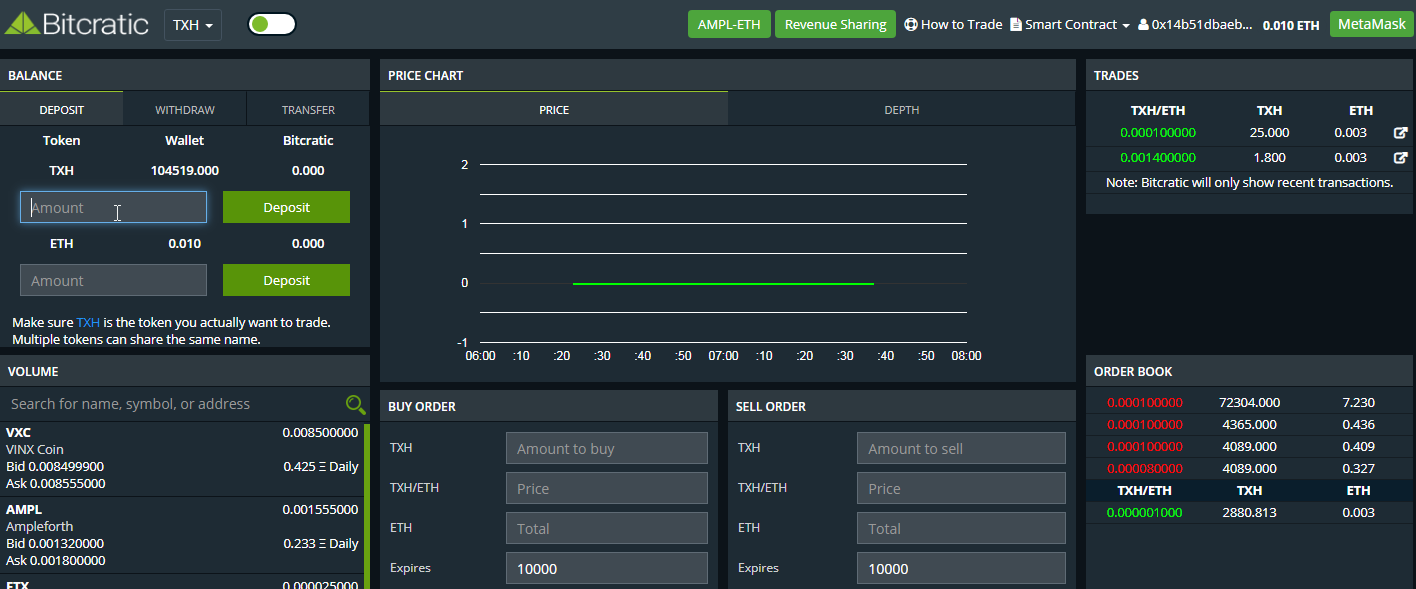
Task: Click the MetaMask button
Action: pyautogui.click(x=1371, y=24)
